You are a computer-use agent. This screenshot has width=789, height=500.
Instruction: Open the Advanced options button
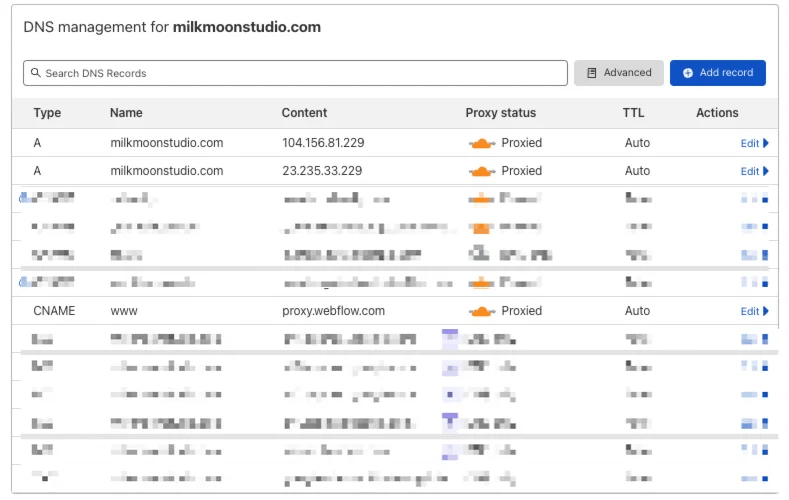point(618,73)
